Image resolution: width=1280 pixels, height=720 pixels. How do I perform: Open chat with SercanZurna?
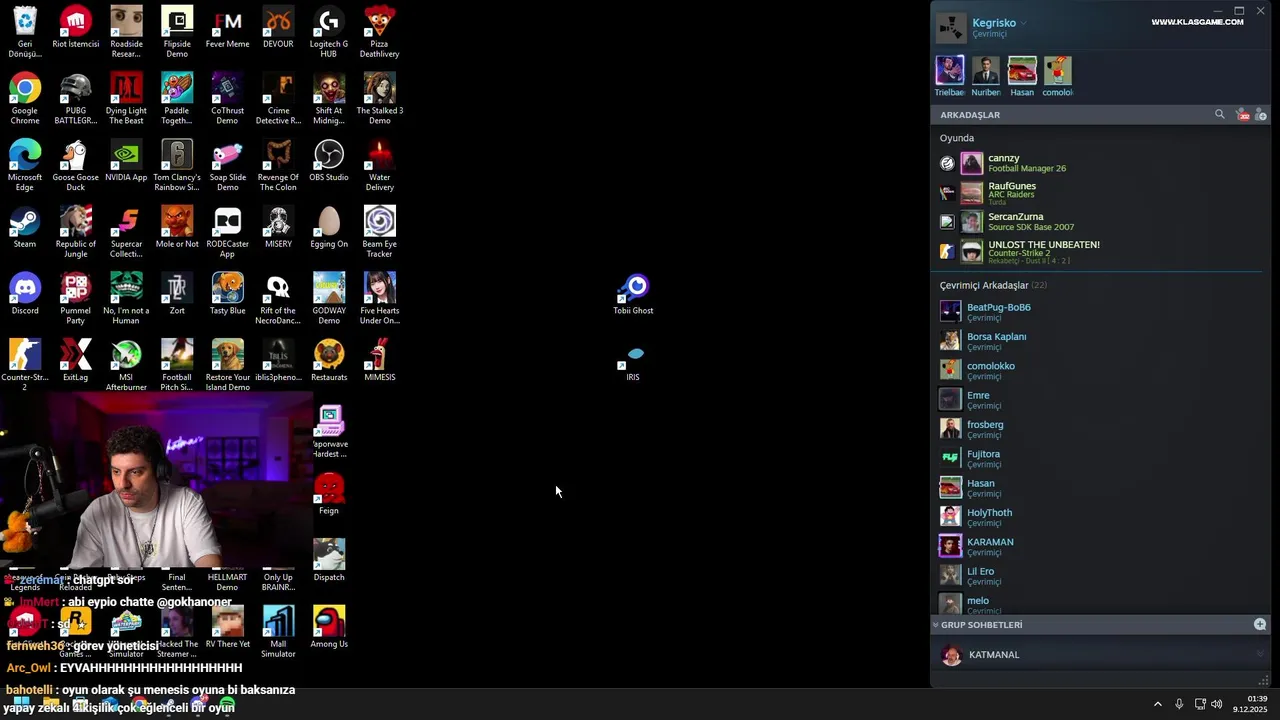pyautogui.click(x=1100, y=222)
